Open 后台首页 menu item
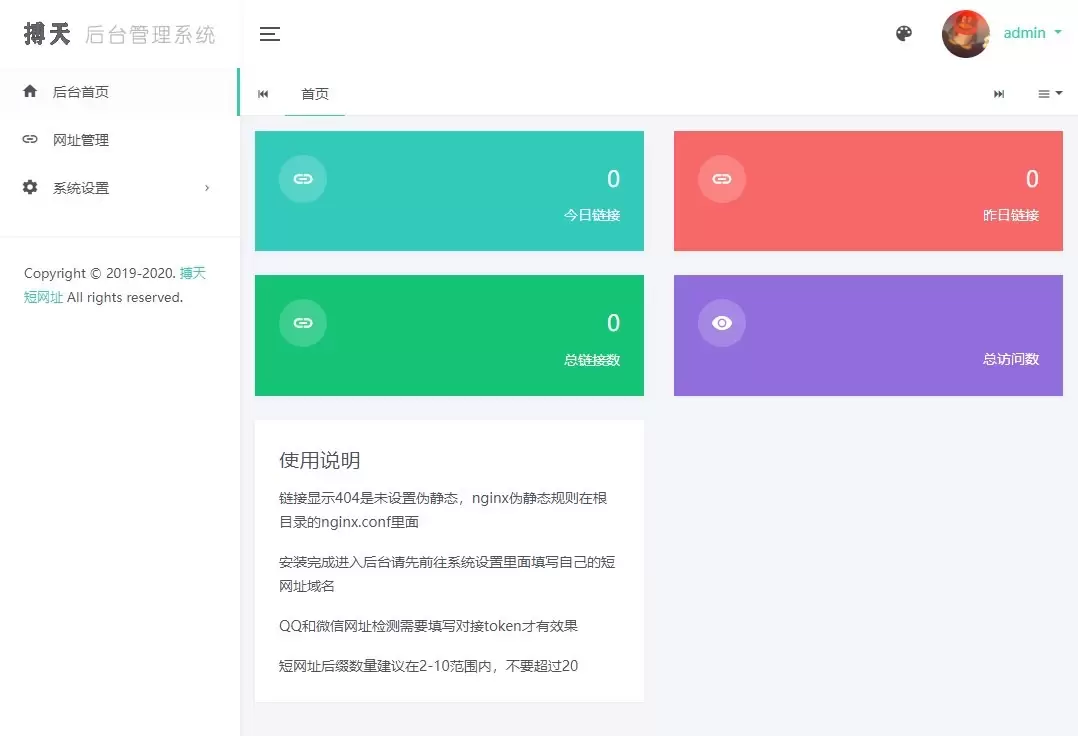Screen dimensions: 1078x736 pyautogui.click(x=118, y=92)
